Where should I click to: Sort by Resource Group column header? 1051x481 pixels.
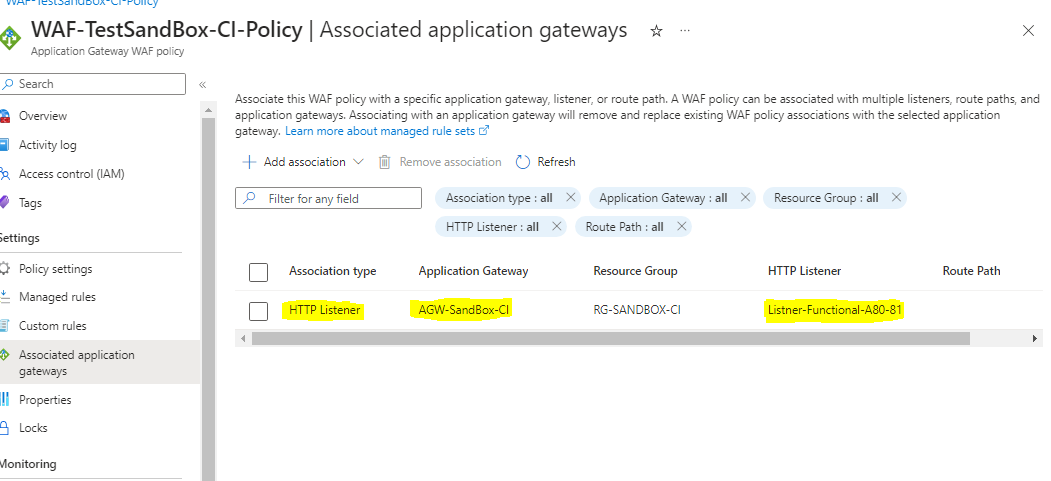635,271
